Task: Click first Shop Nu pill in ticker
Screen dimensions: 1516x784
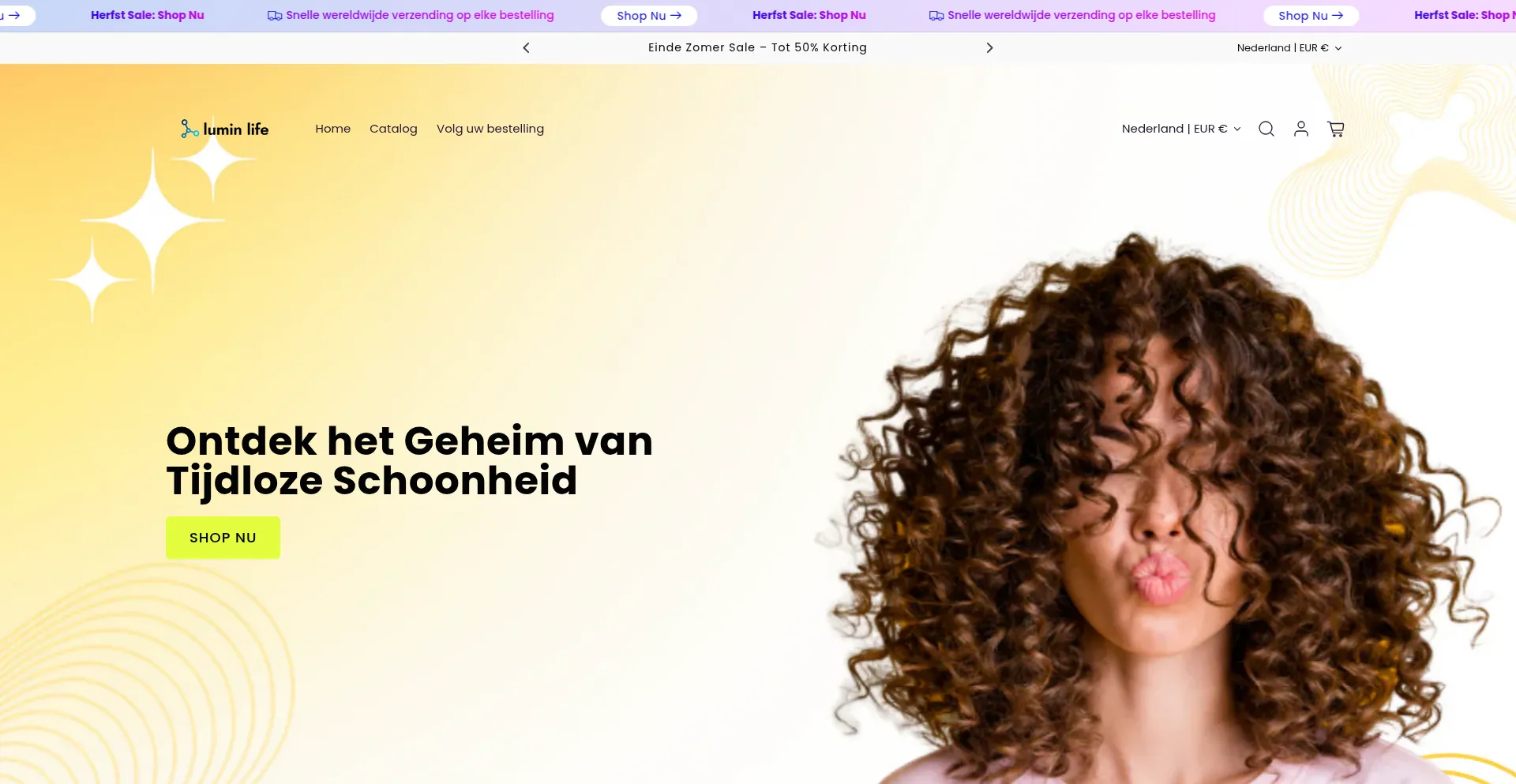Action: point(649,16)
